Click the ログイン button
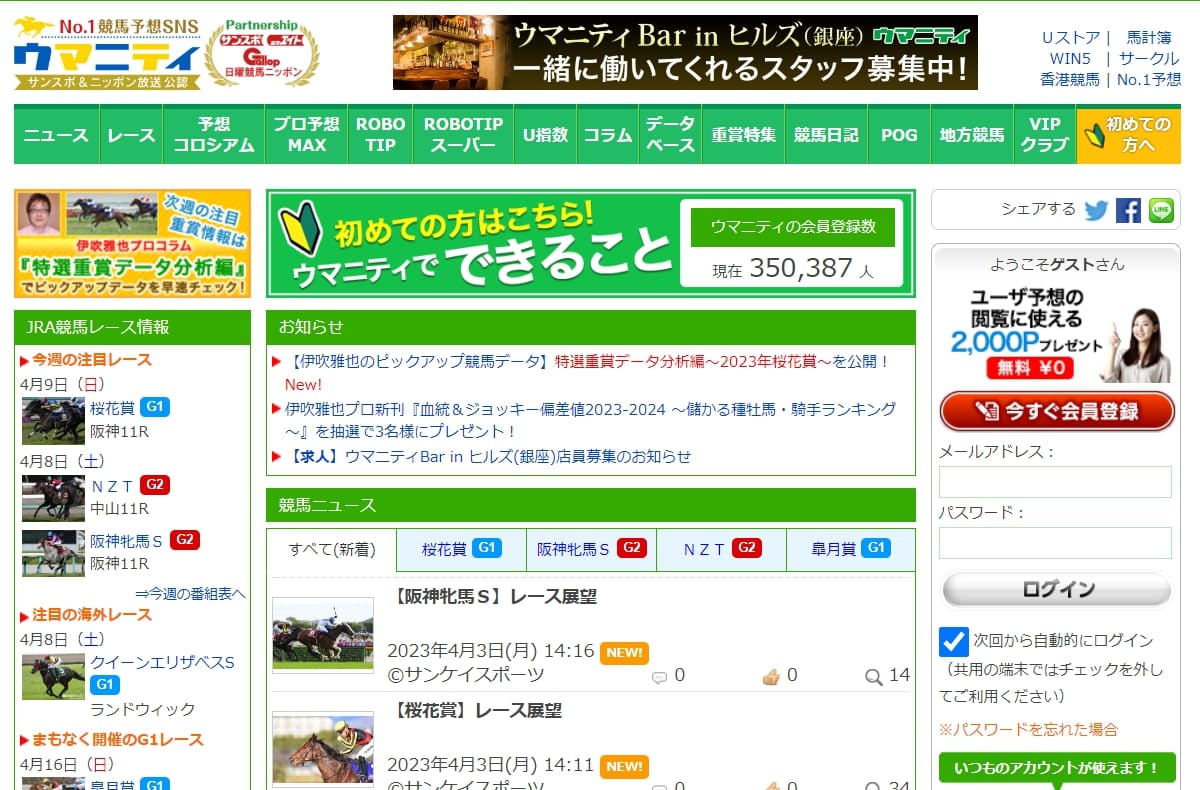The image size is (1200, 790). click(x=1057, y=589)
